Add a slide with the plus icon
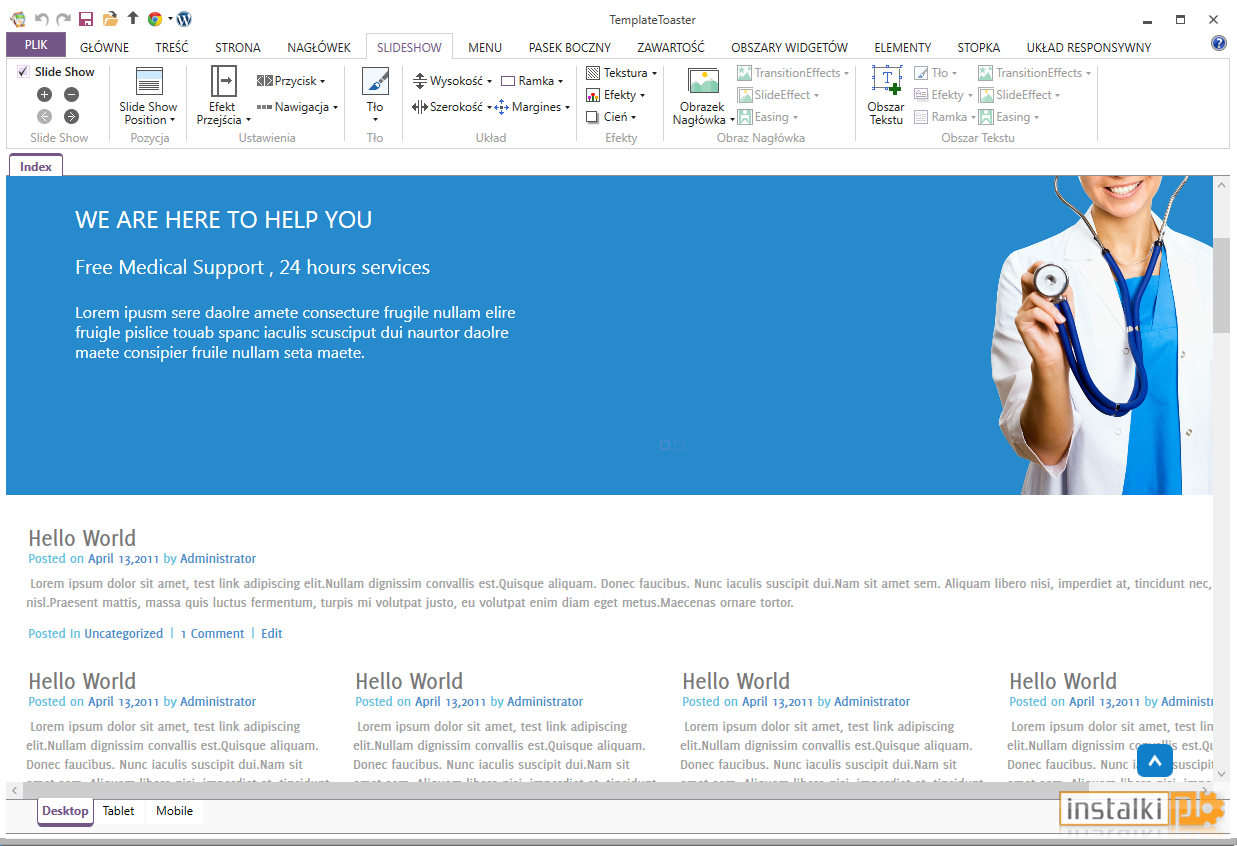Image resolution: width=1237 pixels, height=846 pixels. pyautogui.click(x=44, y=95)
